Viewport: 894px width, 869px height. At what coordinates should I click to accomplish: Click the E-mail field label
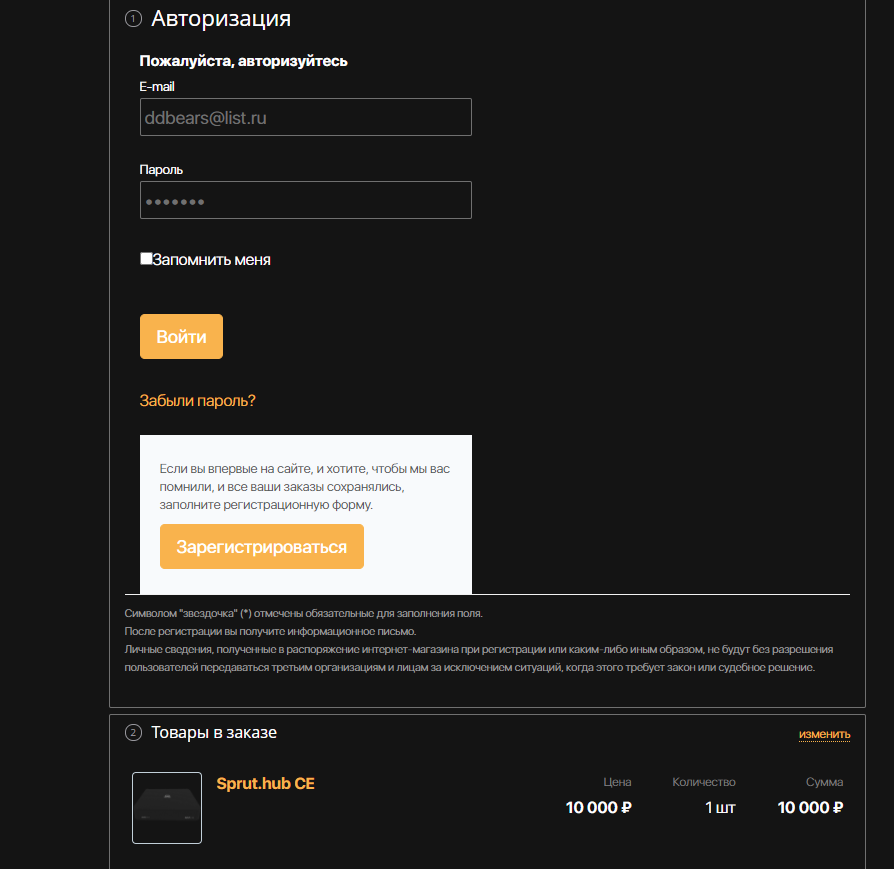pos(157,87)
